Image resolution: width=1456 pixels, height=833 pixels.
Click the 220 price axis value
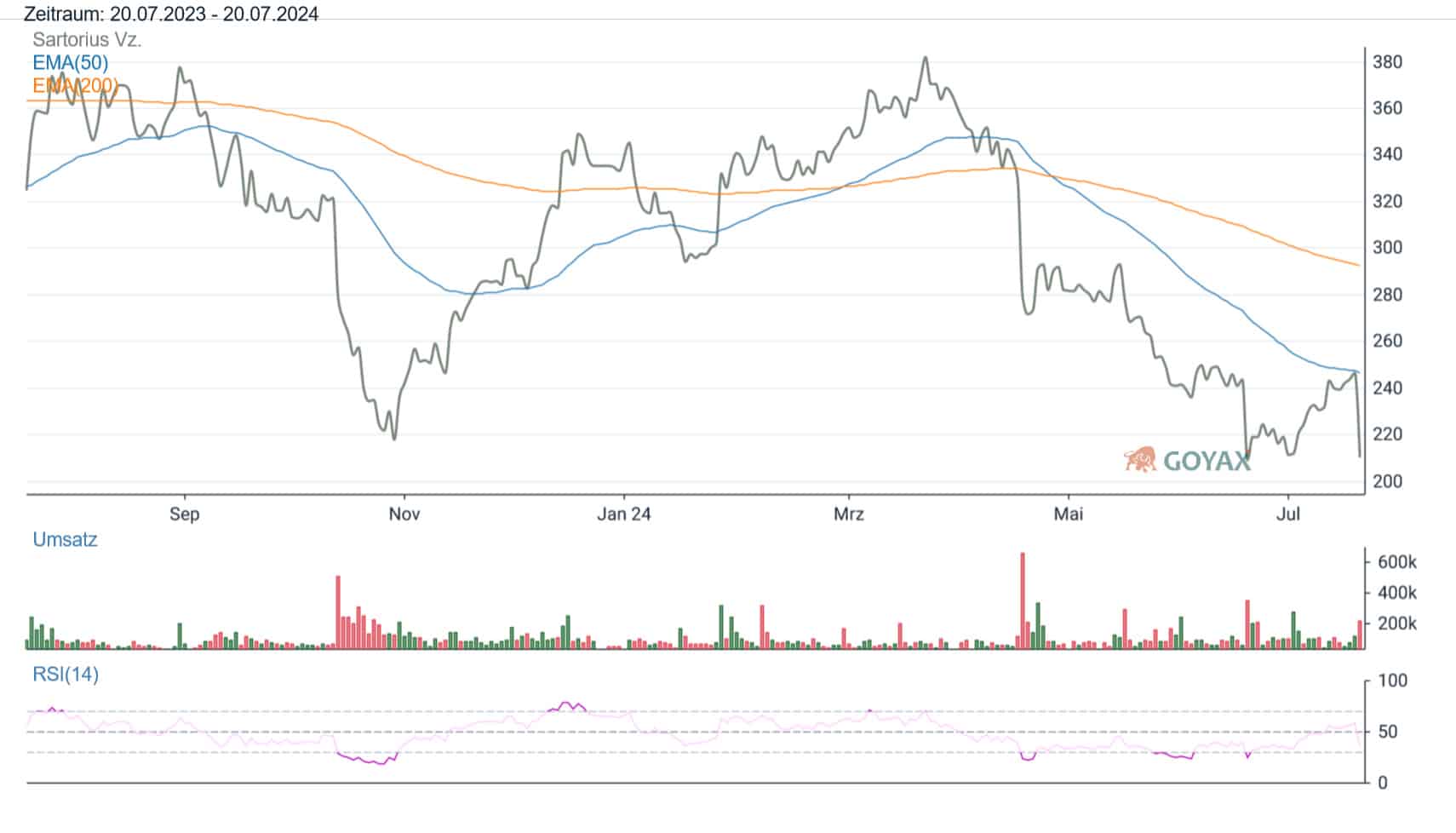[x=1387, y=434]
